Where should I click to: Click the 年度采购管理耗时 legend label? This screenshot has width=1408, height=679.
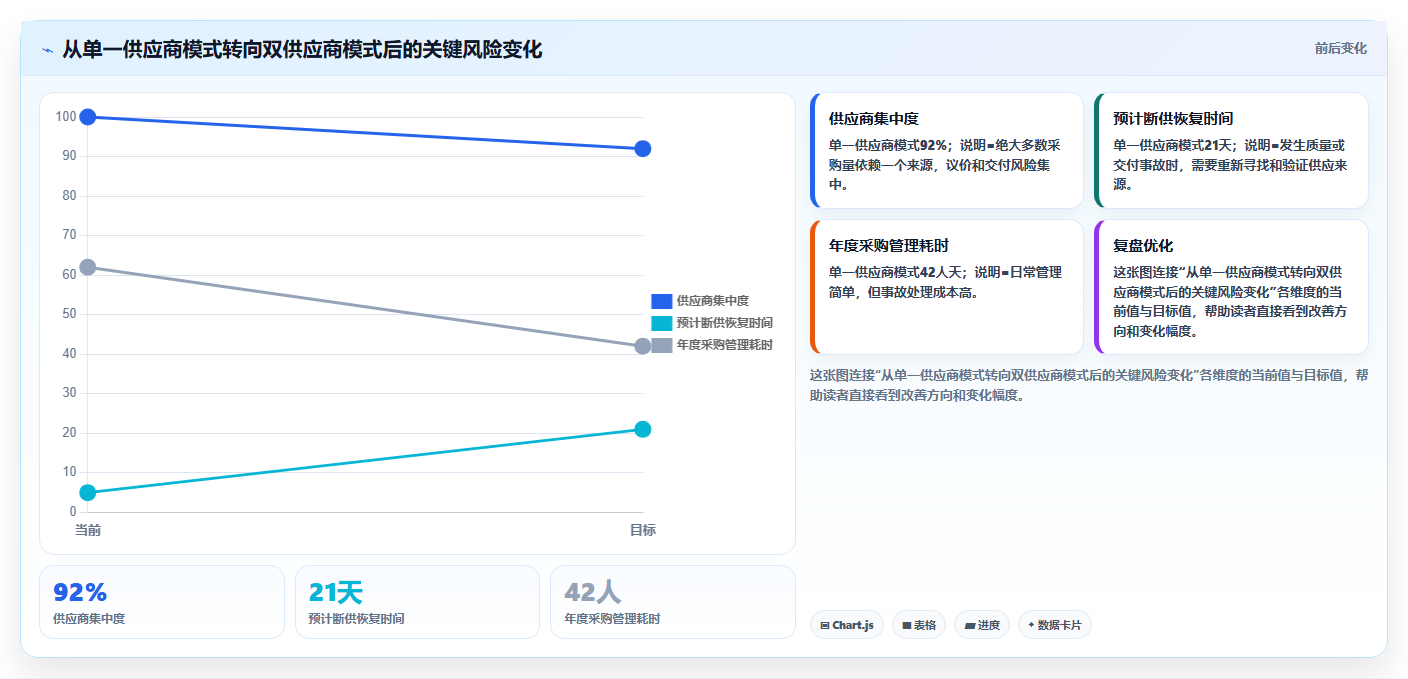[724, 345]
